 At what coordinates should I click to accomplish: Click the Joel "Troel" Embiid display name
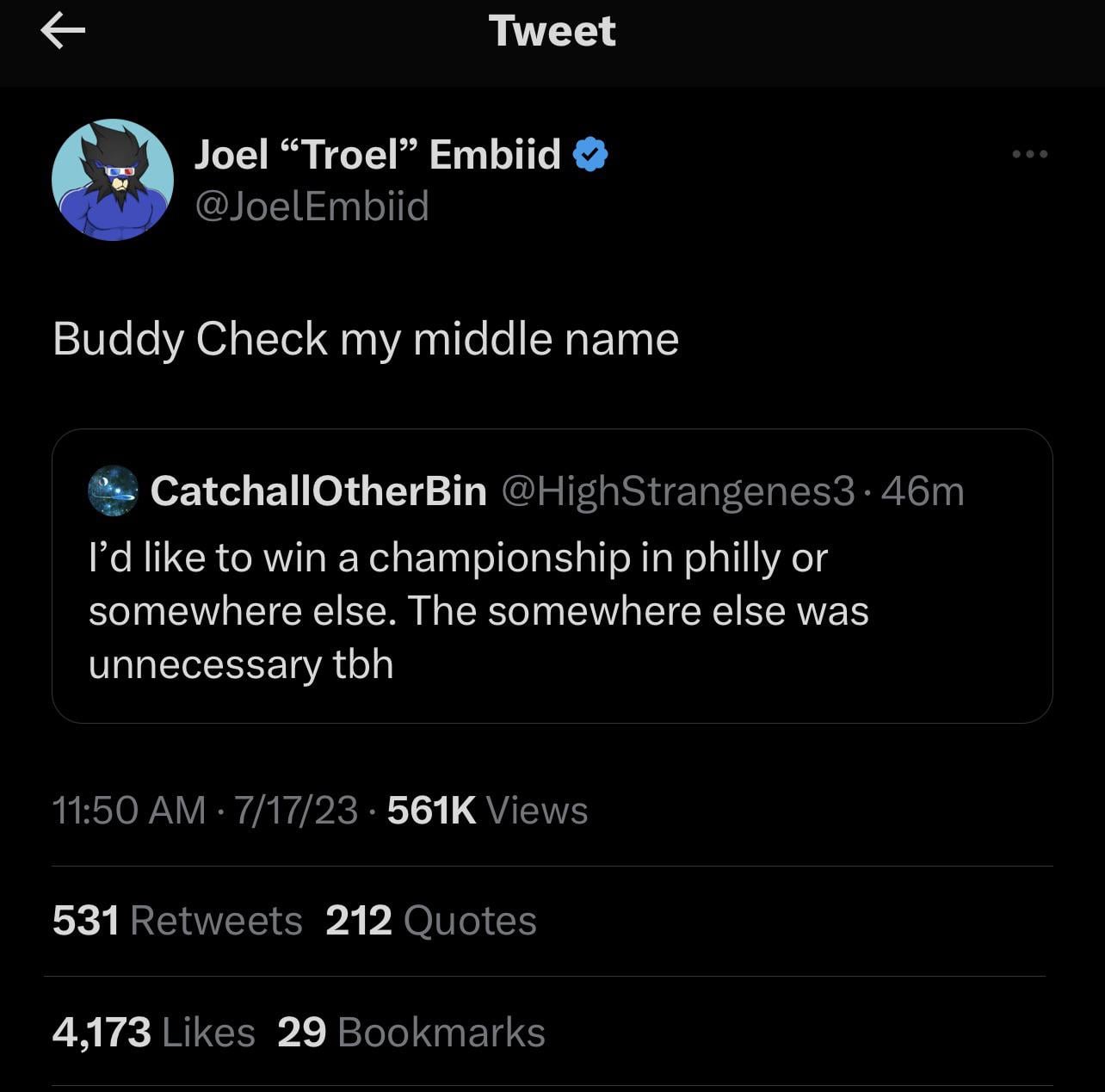pyautogui.click(x=377, y=155)
